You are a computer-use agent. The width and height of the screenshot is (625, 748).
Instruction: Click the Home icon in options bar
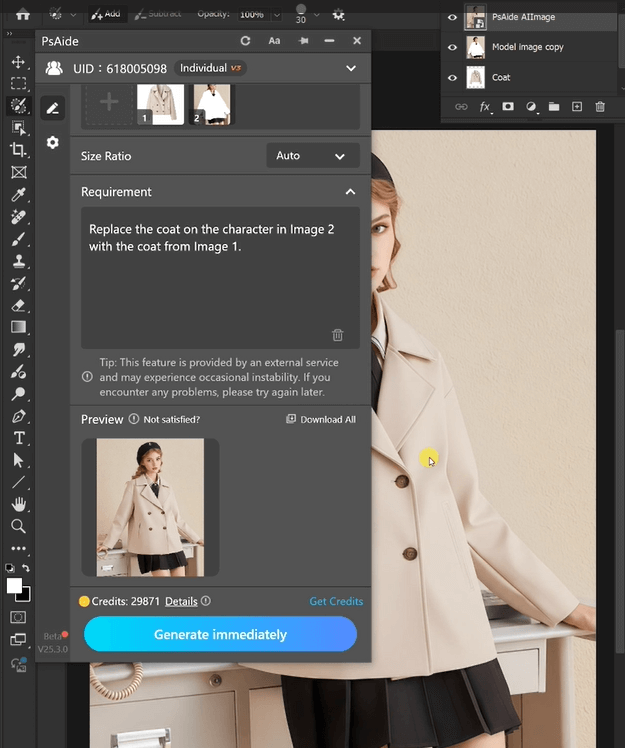click(x=22, y=15)
